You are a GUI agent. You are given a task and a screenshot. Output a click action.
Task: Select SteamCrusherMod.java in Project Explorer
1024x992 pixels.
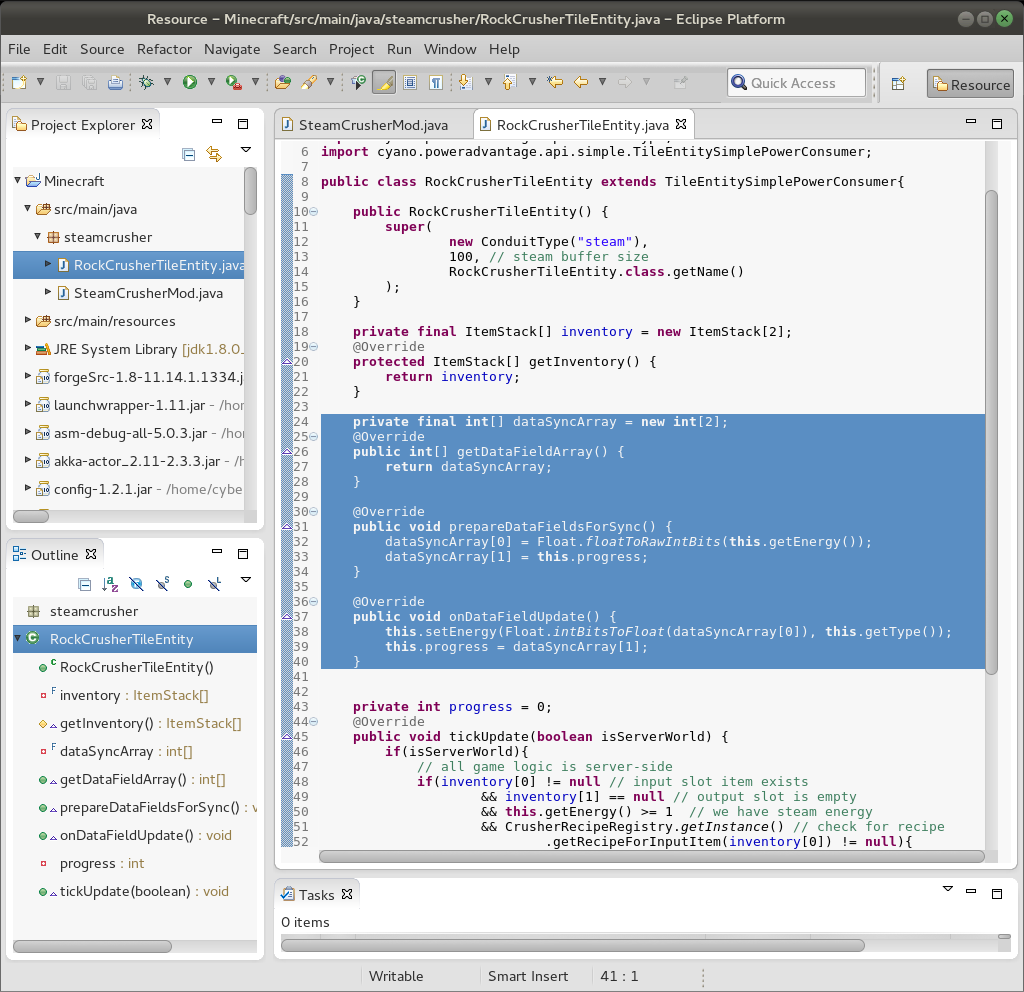[x=148, y=293]
